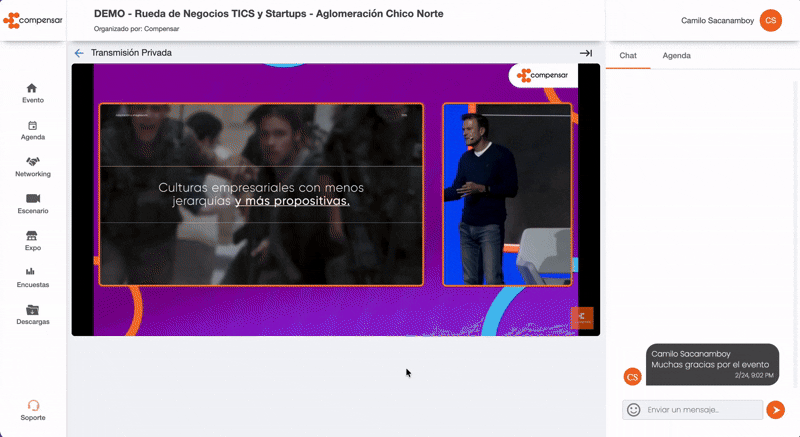Click the Compensar logo in top left
800x437 pixels.
[33, 20]
